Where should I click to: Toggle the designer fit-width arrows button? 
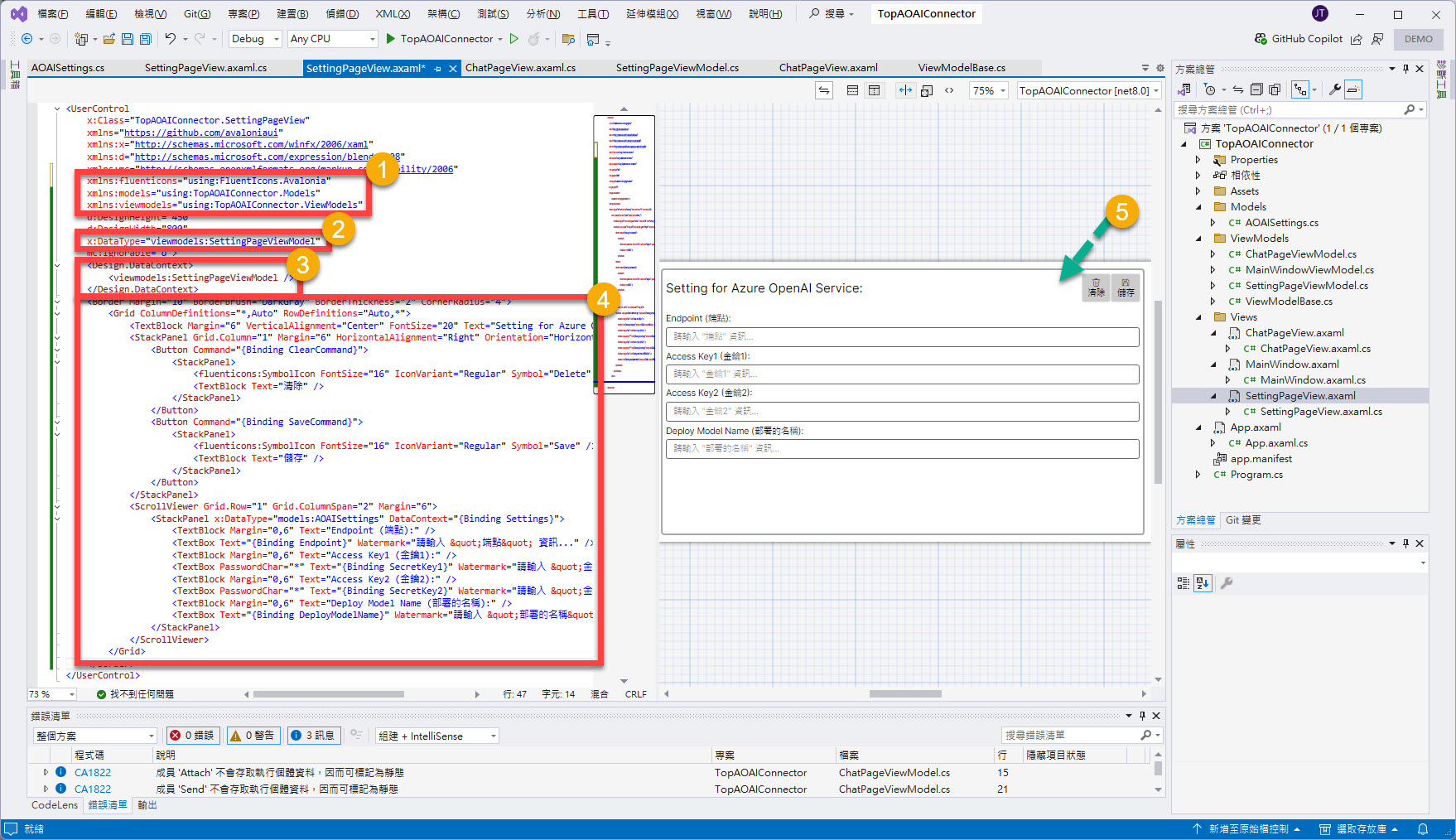click(x=905, y=90)
